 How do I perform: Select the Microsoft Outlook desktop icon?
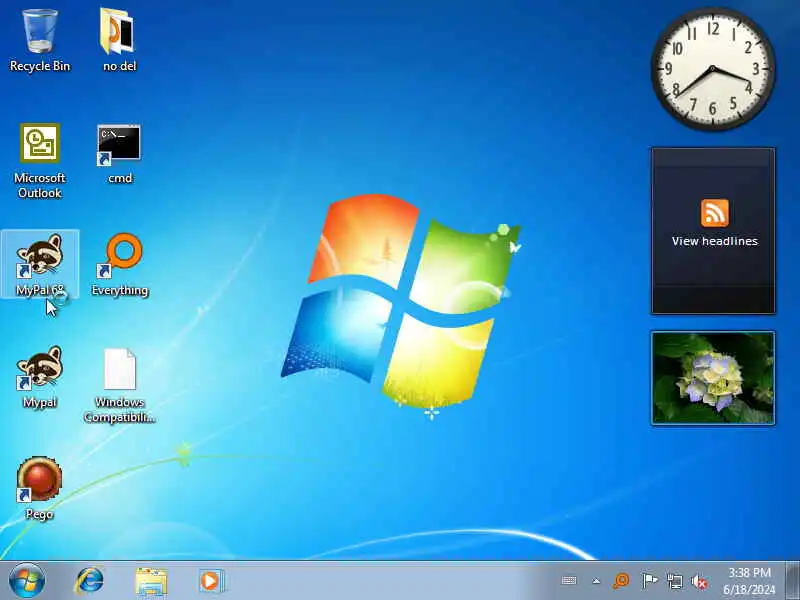tap(40, 161)
